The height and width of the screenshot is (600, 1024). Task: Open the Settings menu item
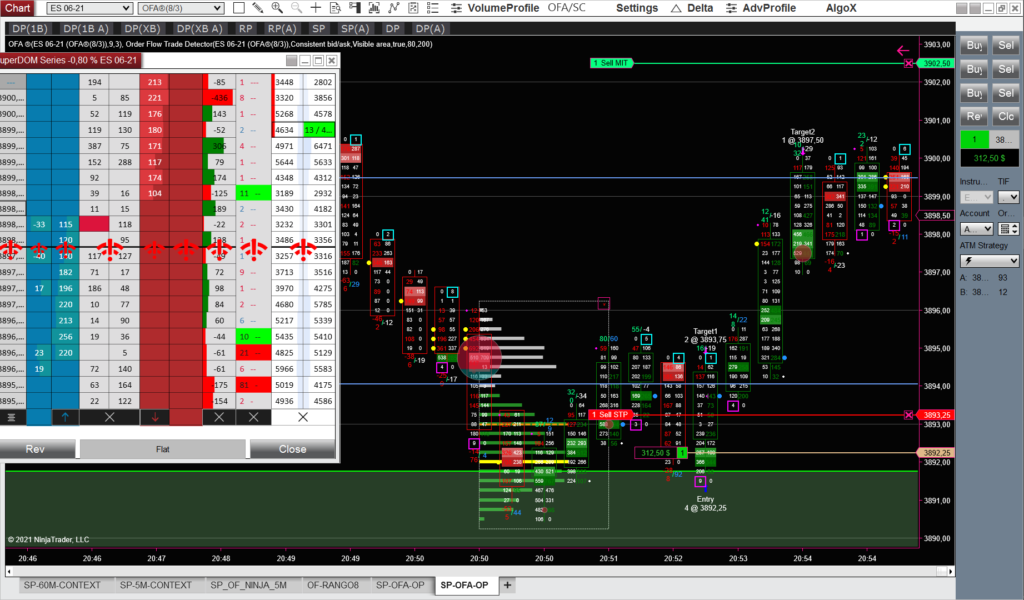pyautogui.click(x=637, y=8)
